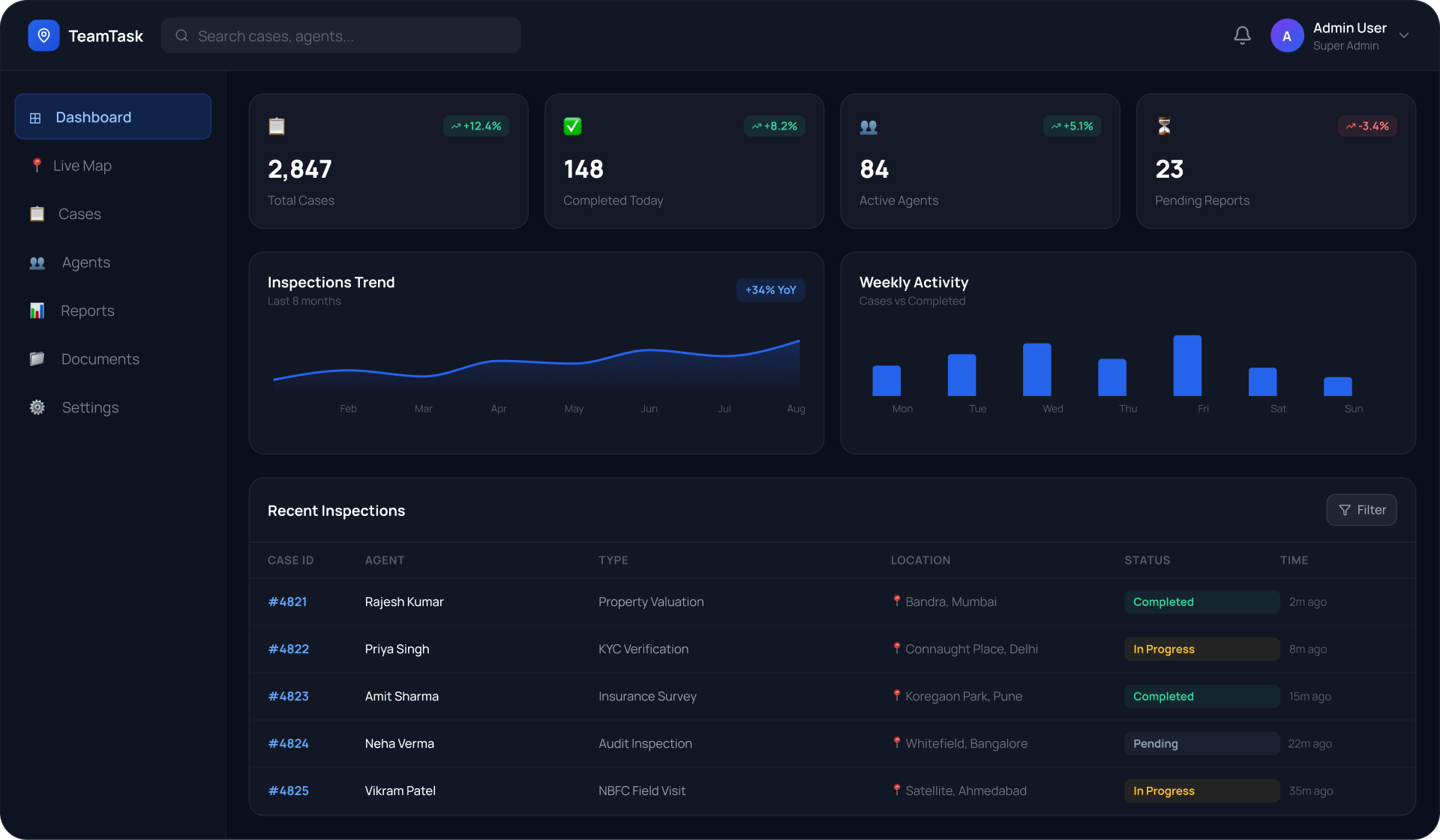Click In Progress status for Vikram Patel
This screenshot has height=840, width=1440.
point(1201,790)
